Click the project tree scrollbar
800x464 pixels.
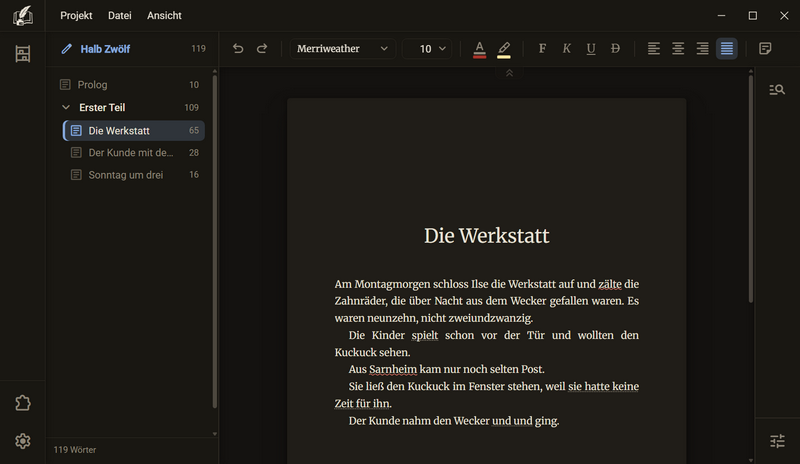coord(215,241)
